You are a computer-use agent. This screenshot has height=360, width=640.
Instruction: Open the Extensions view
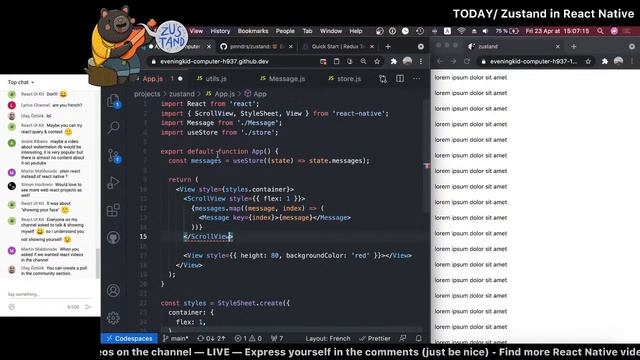click(113, 210)
